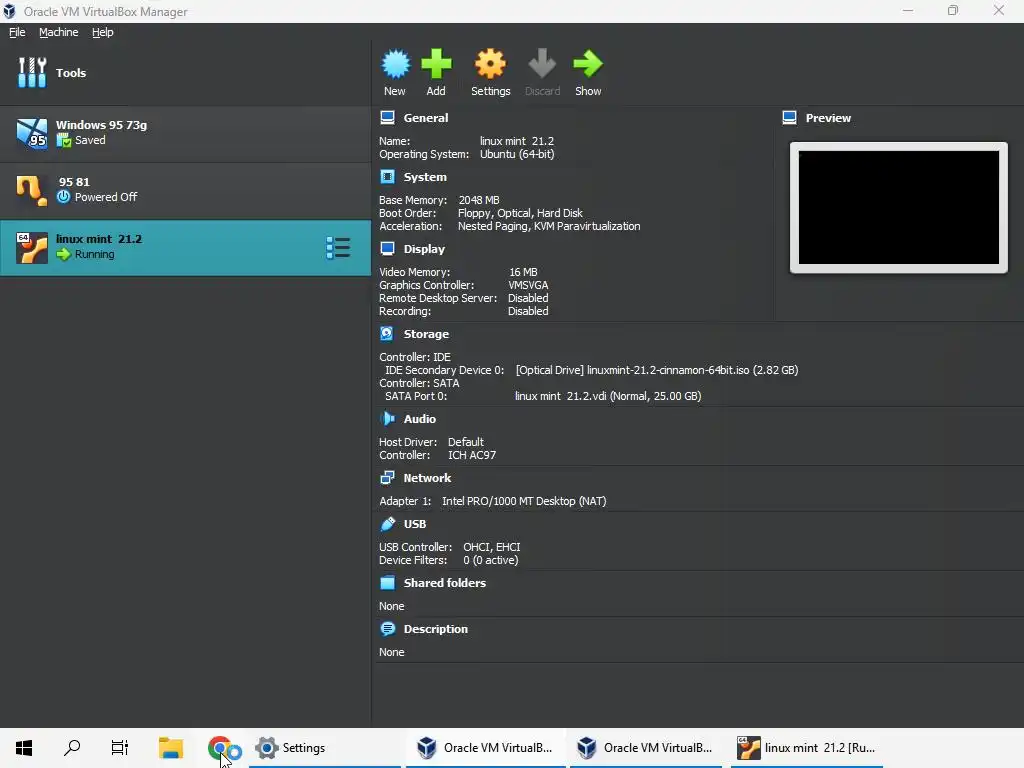Click the System section chip icon
The height and width of the screenshot is (768, 1024).
[387, 177]
